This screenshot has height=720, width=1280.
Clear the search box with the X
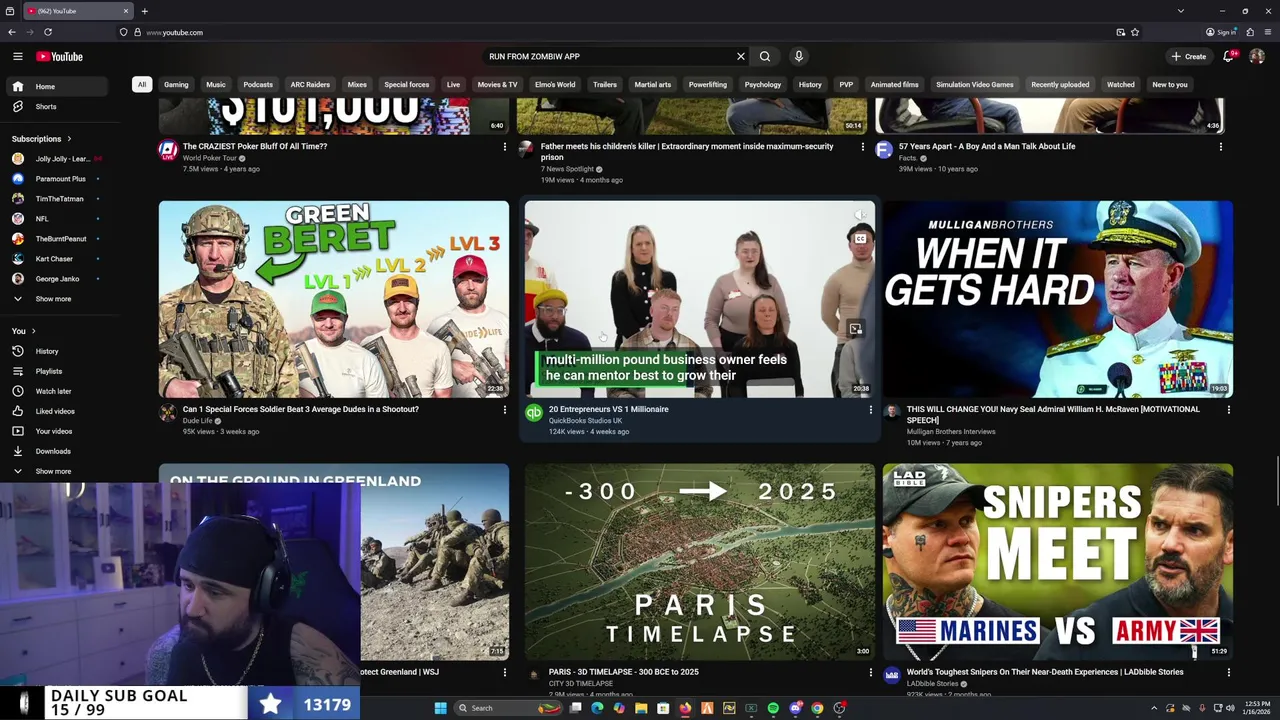pos(741,57)
